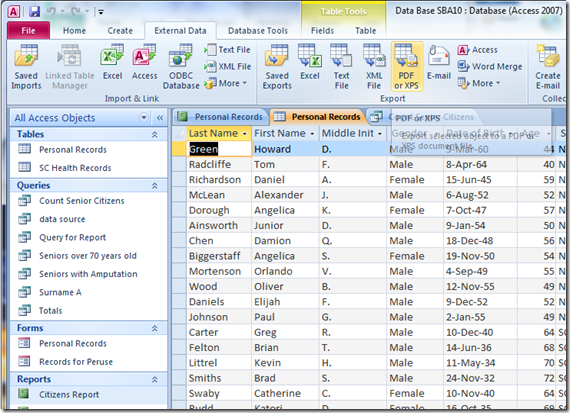Open First Name column filter dropdown

(312, 134)
